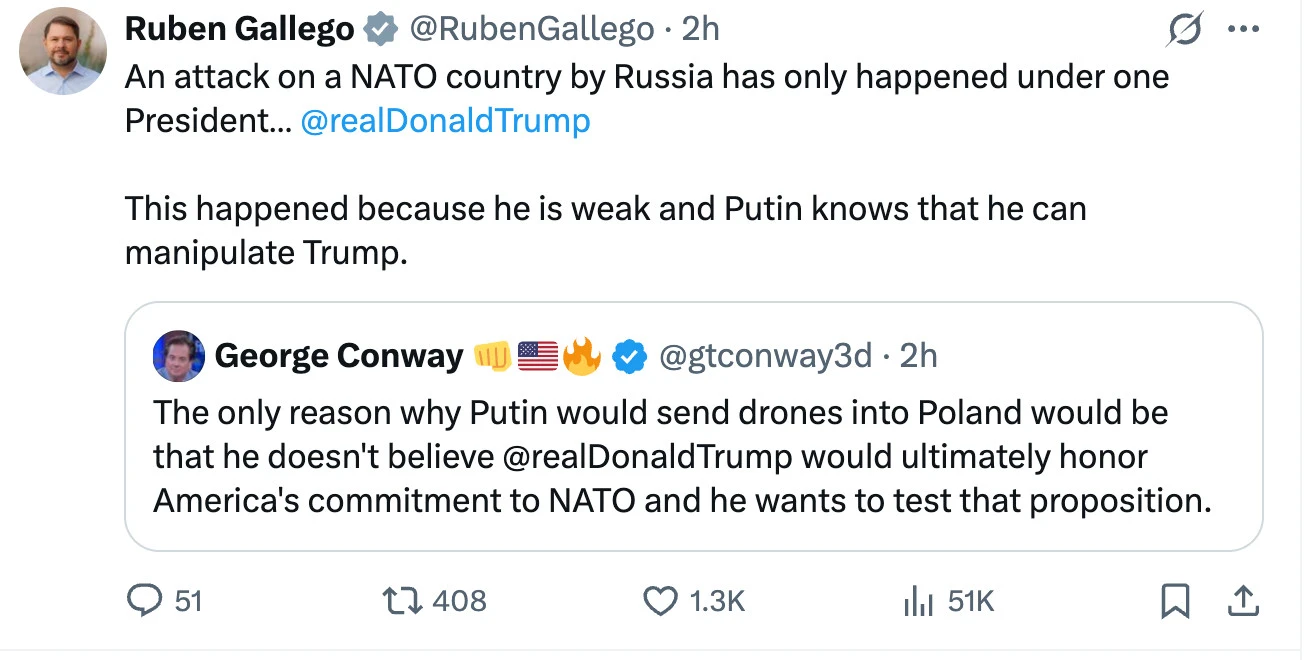Like the tweet with heart icon
The width and height of the screenshot is (1316, 660).
[x=659, y=600]
